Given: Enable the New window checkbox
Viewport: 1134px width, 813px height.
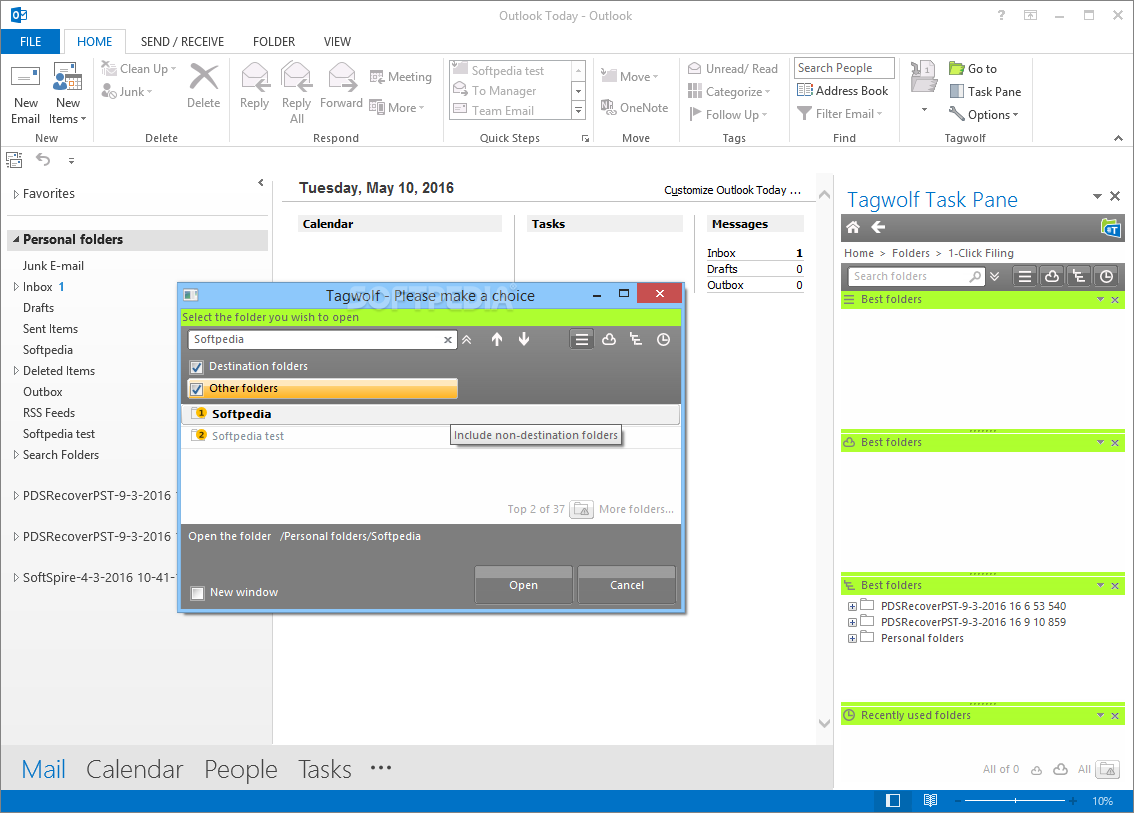Looking at the screenshot, I should 197,593.
